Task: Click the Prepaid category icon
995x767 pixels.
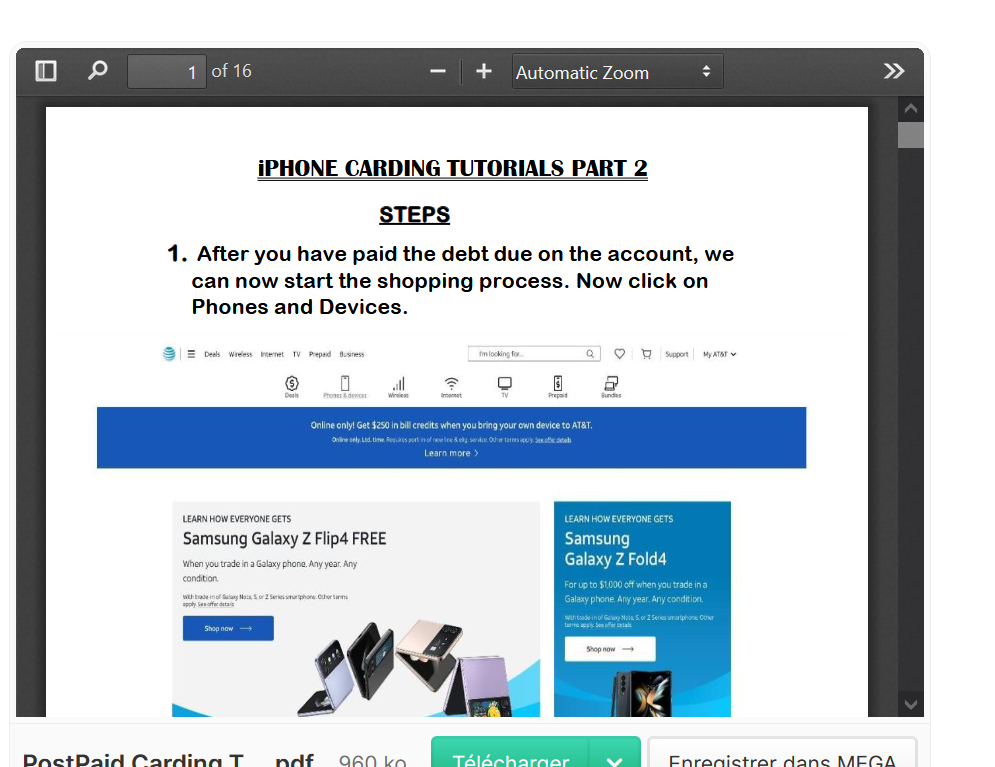Action: click(x=558, y=385)
